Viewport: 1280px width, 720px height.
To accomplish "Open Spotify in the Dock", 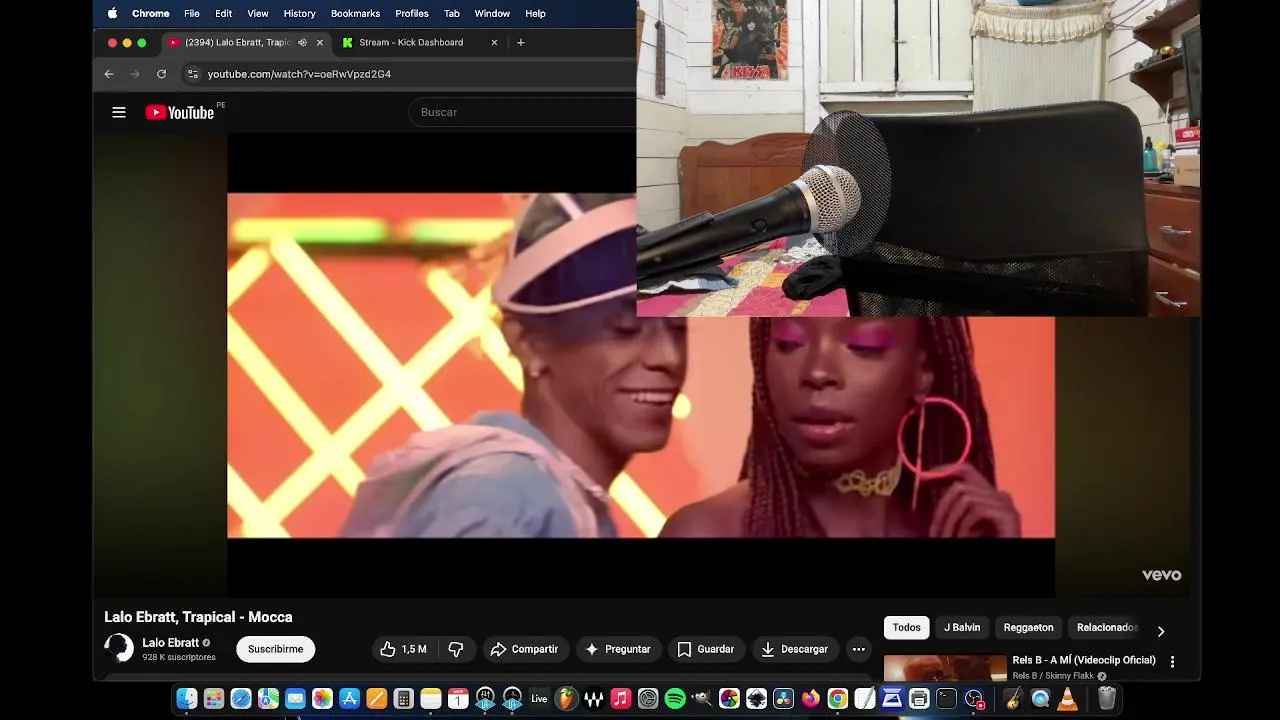I will click(675, 698).
